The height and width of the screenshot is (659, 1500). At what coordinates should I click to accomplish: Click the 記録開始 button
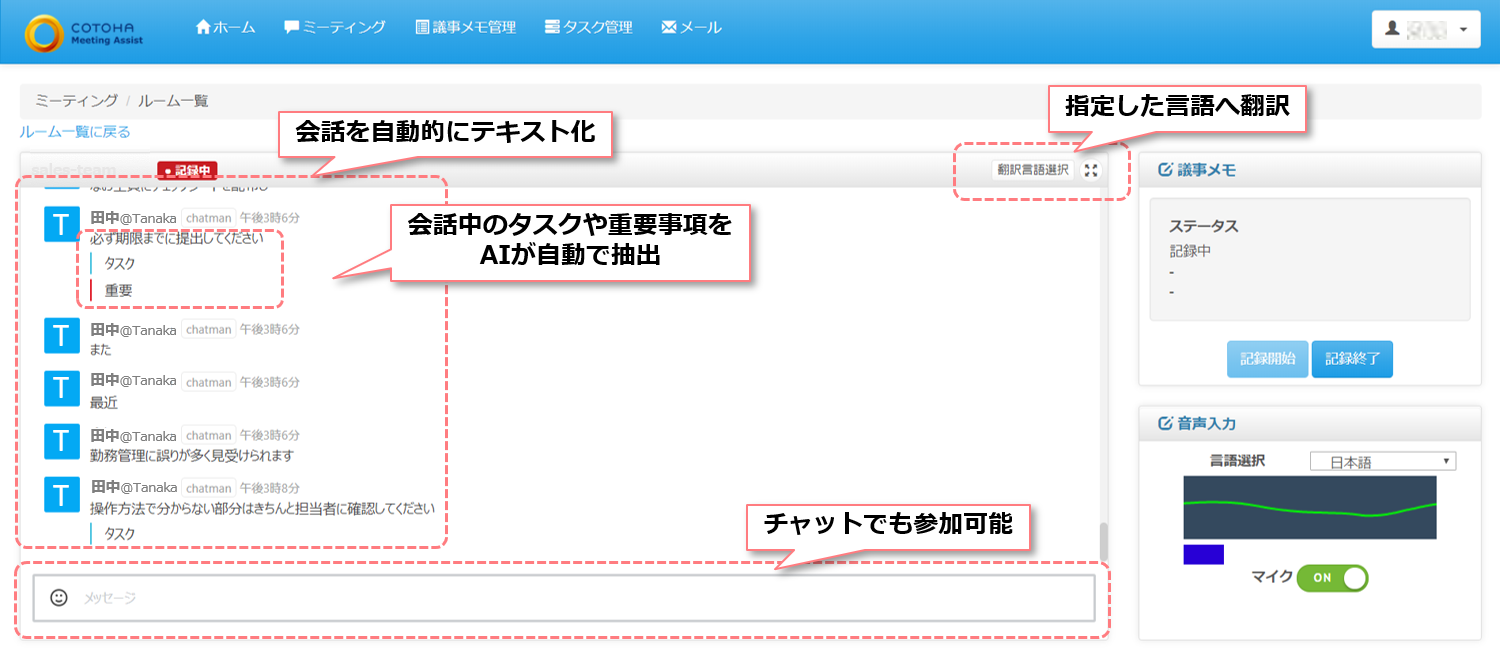click(1267, 359)
